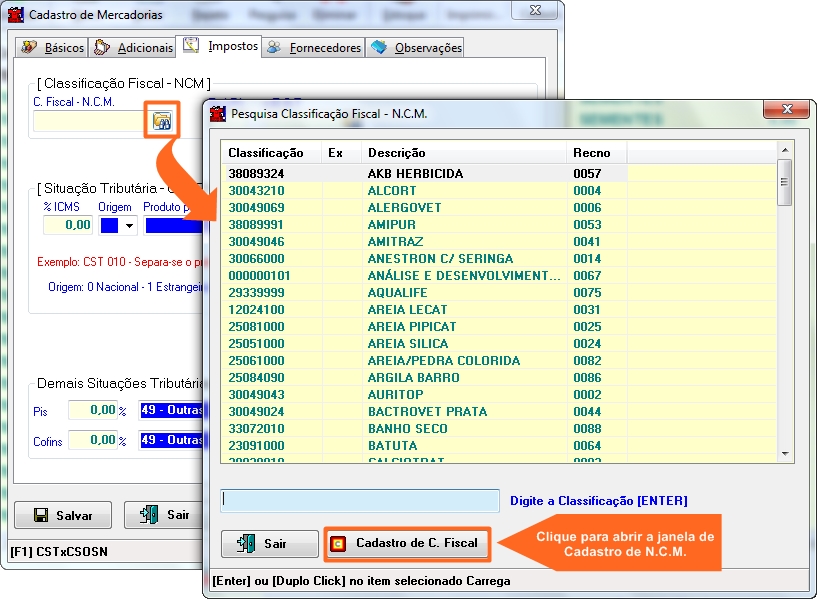Open Cadastro de C. Fiscal window
Screen dimensions: 817x599
coord(407,543)
